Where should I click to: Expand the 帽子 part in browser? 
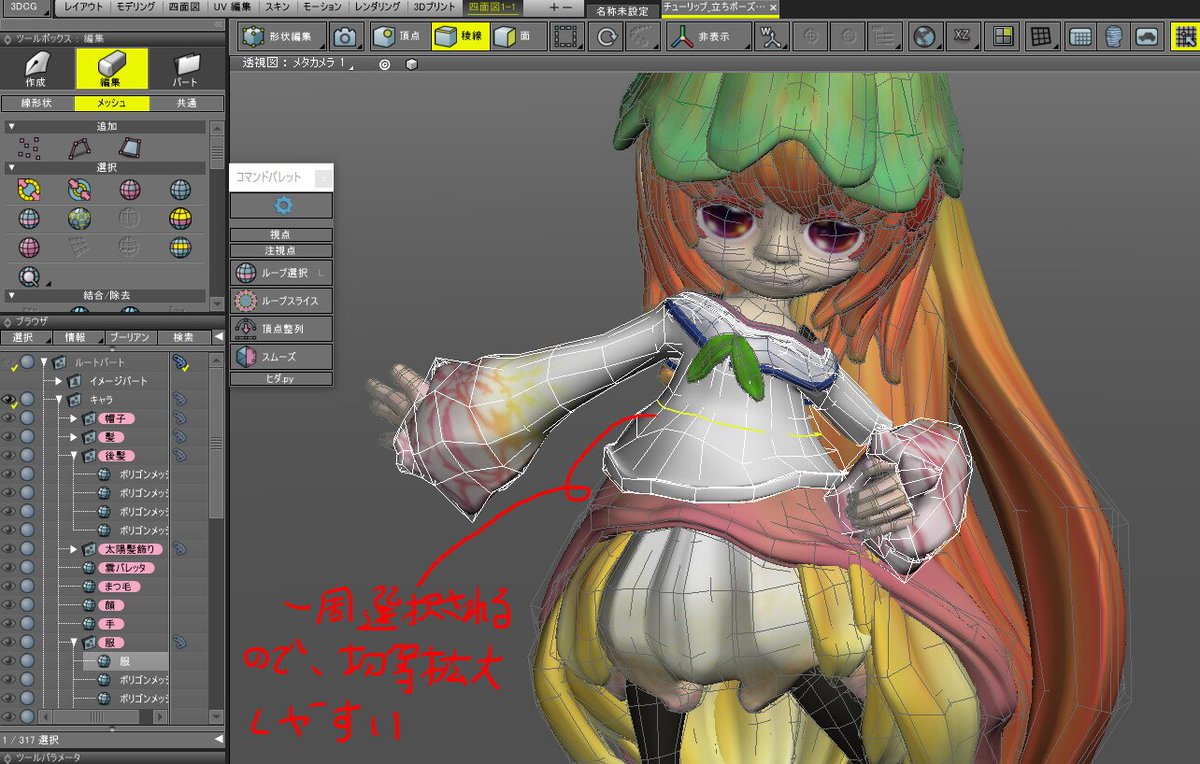(74, 418)
